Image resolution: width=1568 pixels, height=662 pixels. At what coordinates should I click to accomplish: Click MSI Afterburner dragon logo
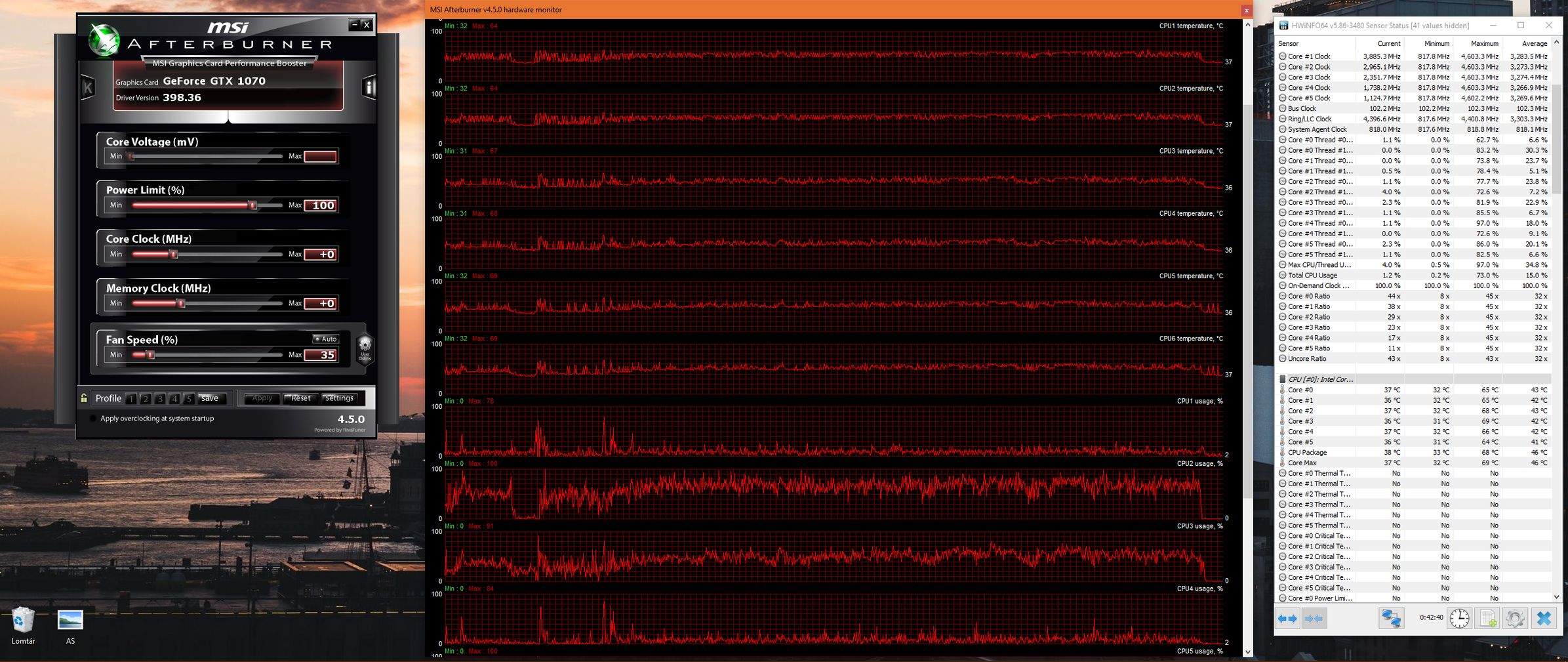(104, 39)
